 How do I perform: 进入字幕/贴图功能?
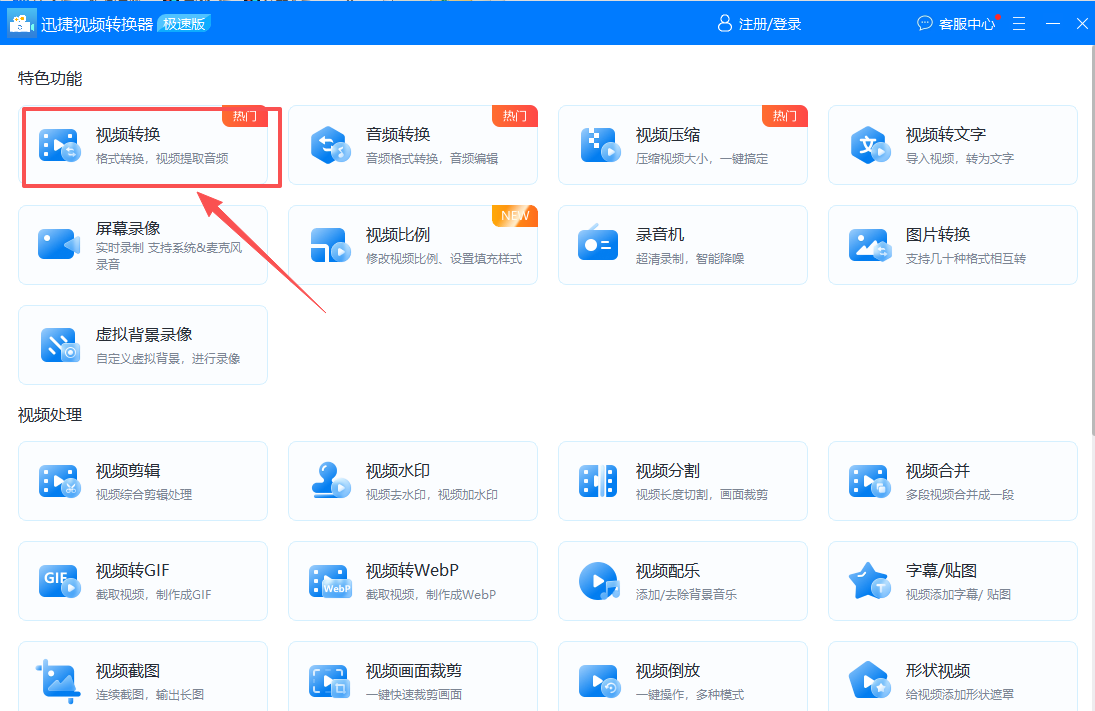[952, 581]
